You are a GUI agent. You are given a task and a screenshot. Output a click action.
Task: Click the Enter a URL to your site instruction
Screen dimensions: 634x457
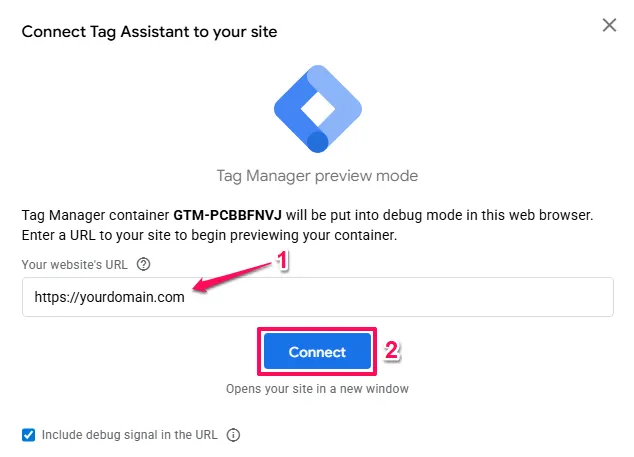pyautogui.click(x=211, y=235)
